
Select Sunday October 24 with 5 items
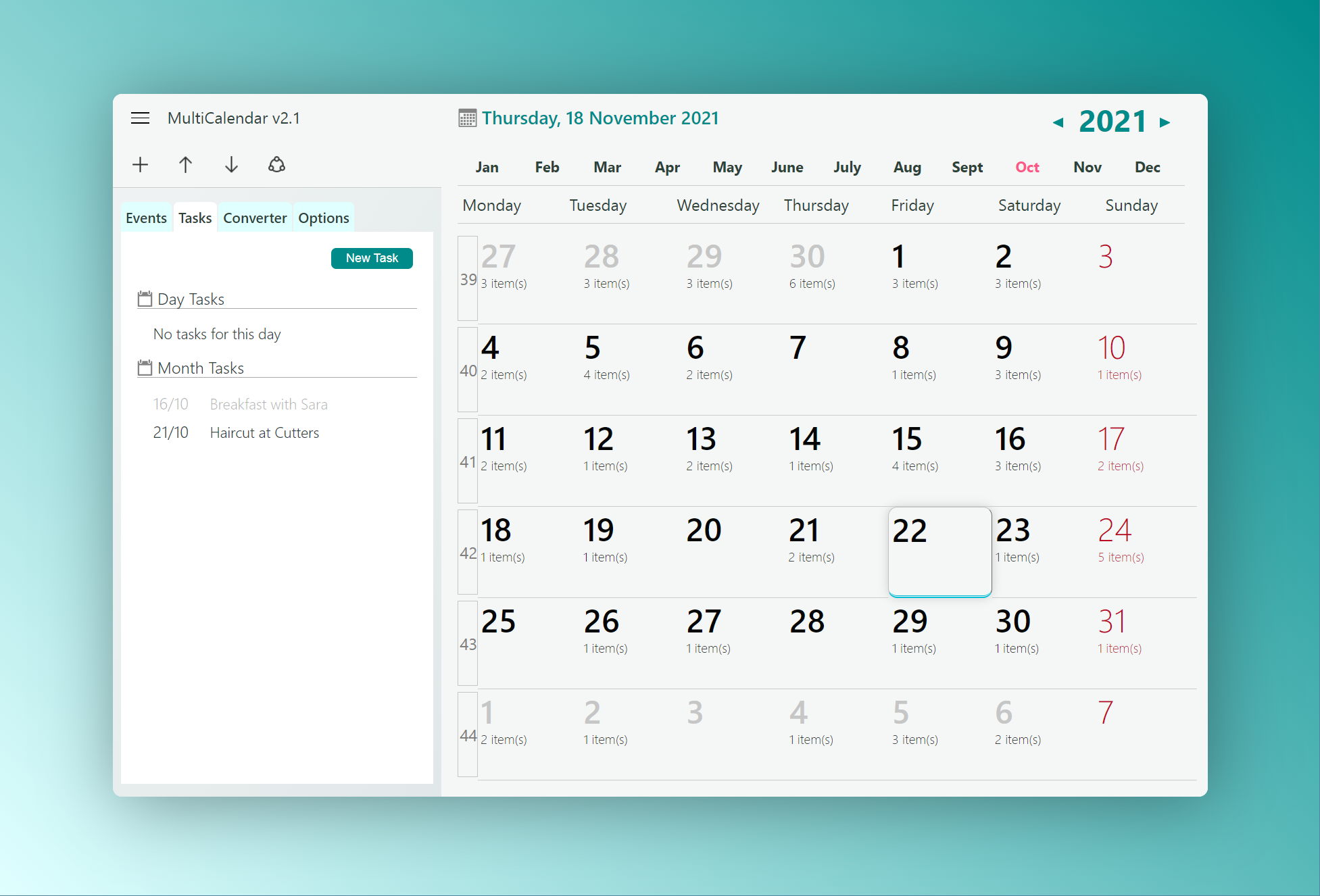1146,552
